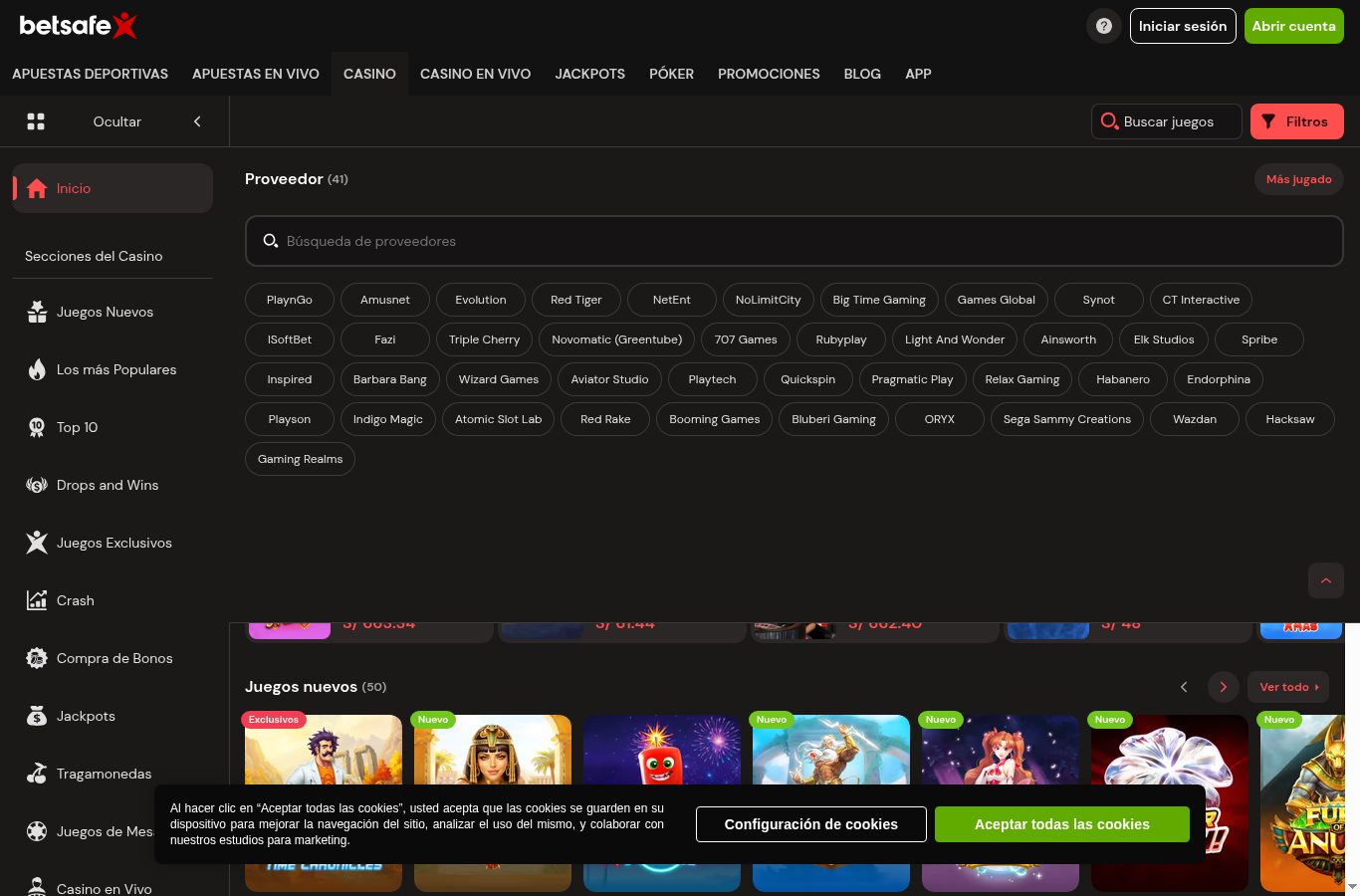
Task: Toggle Red Tiger provider filter
Action: pyautogui.click(x=576, y=300)
